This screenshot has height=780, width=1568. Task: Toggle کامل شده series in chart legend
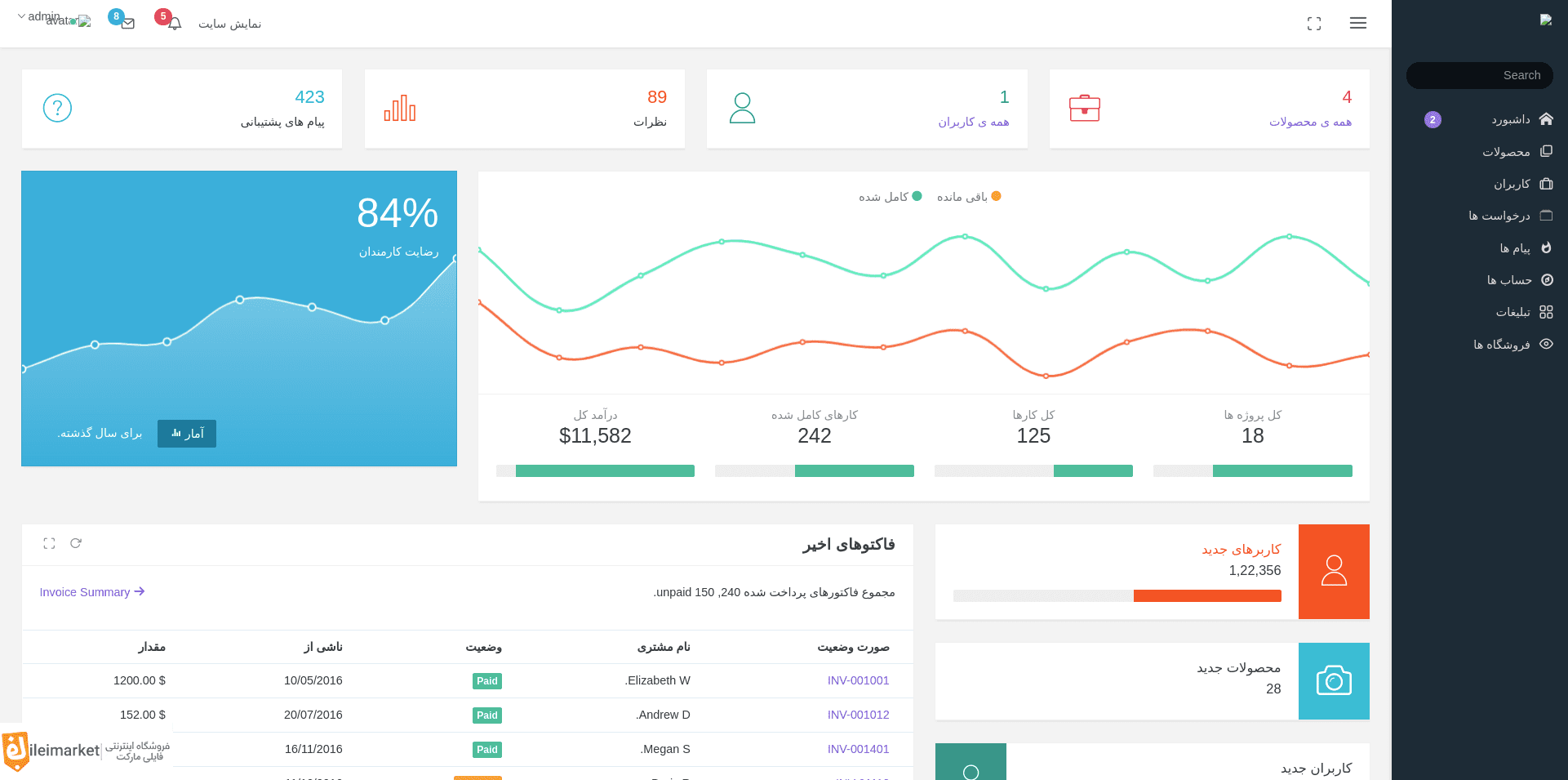point(891,197)
